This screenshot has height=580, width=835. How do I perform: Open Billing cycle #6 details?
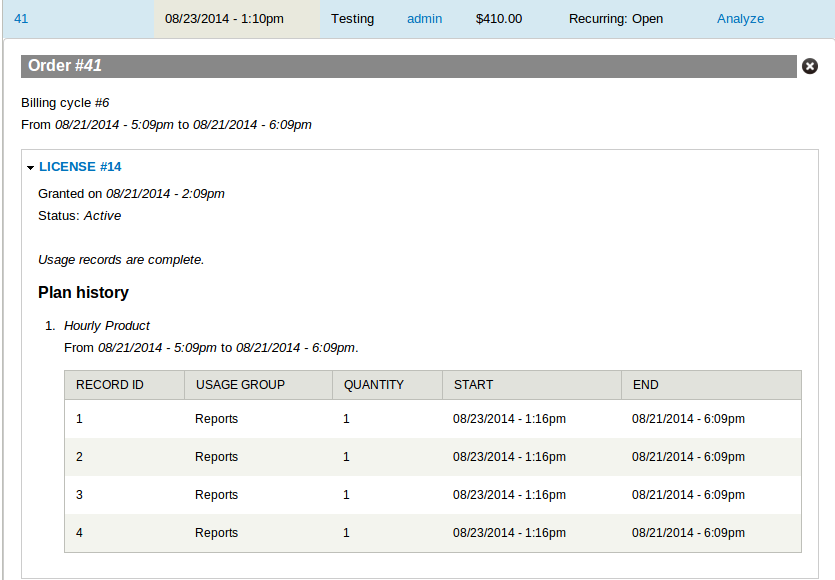tap(64, 102)
